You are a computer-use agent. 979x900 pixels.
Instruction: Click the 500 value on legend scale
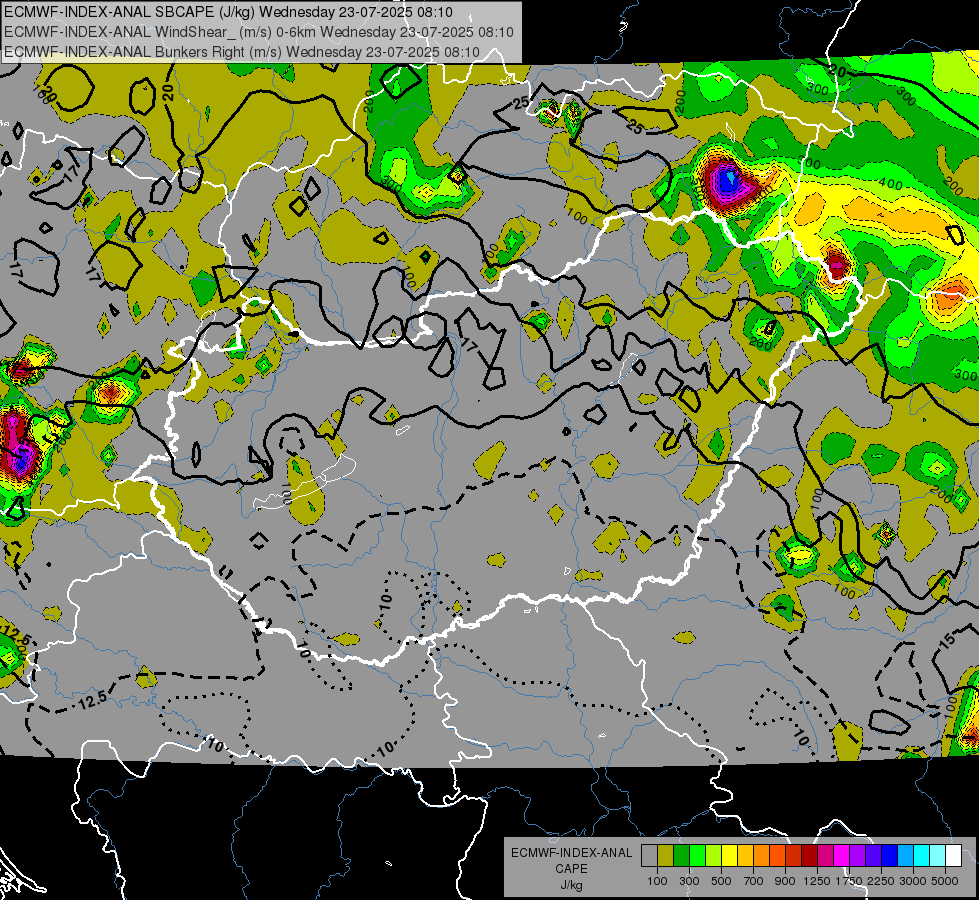pos(721,881)
